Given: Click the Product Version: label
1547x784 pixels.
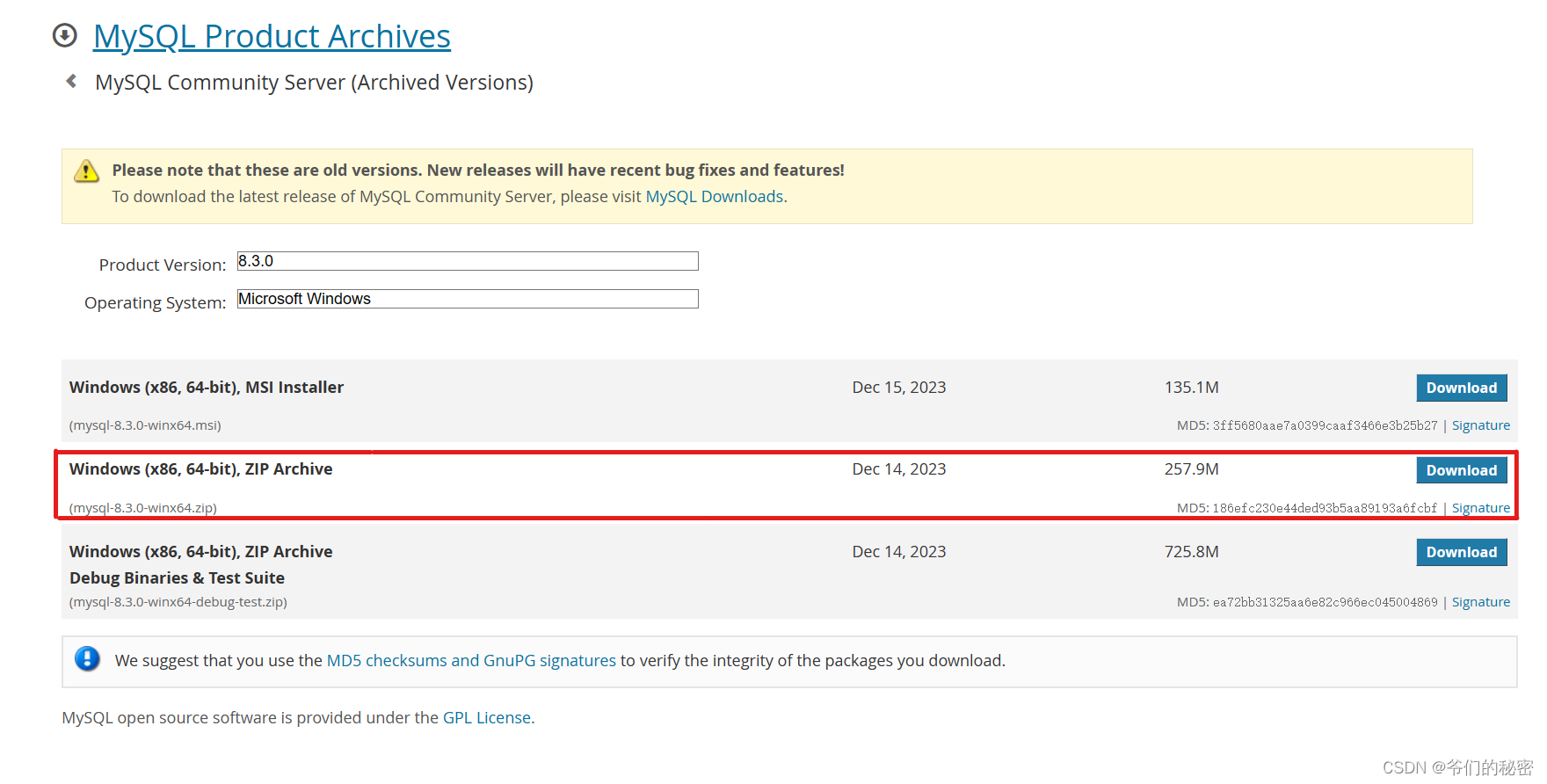Looking at the screenshot, I should 163,265.
